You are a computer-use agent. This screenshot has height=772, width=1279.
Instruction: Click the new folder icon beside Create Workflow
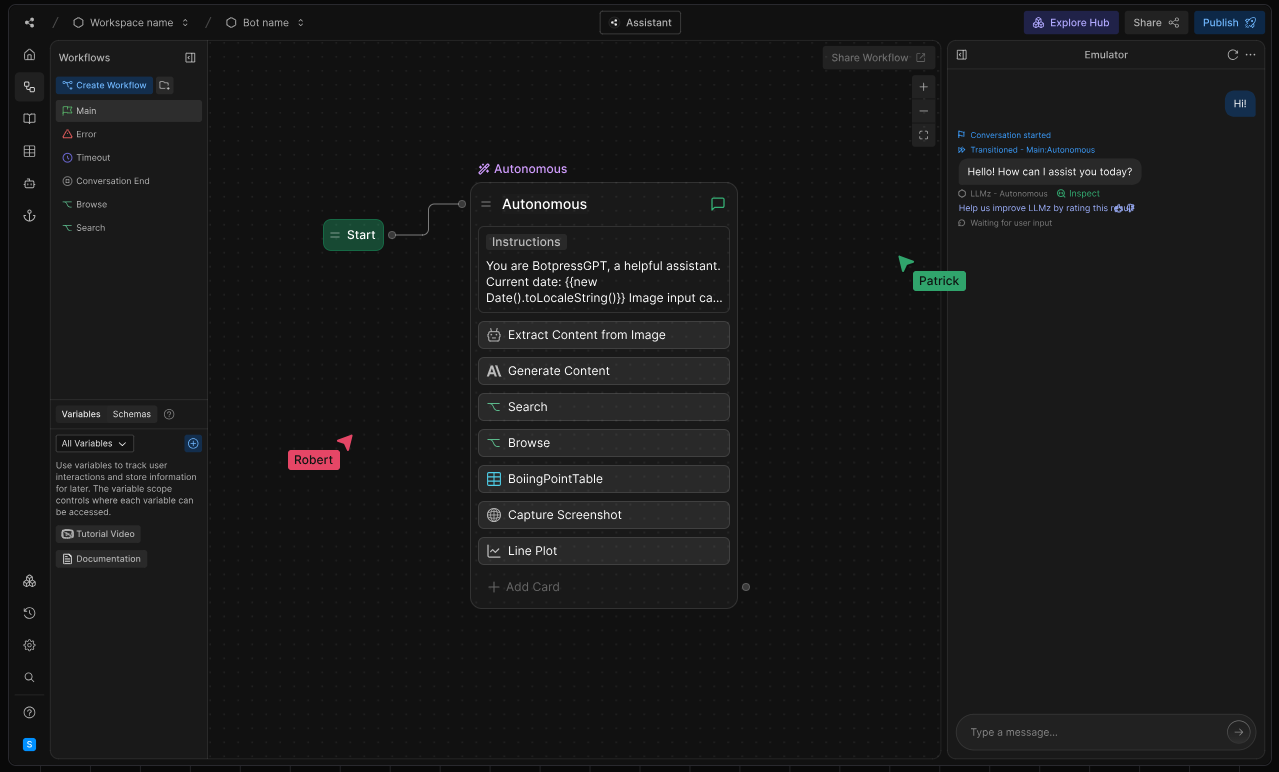point(165,85)
